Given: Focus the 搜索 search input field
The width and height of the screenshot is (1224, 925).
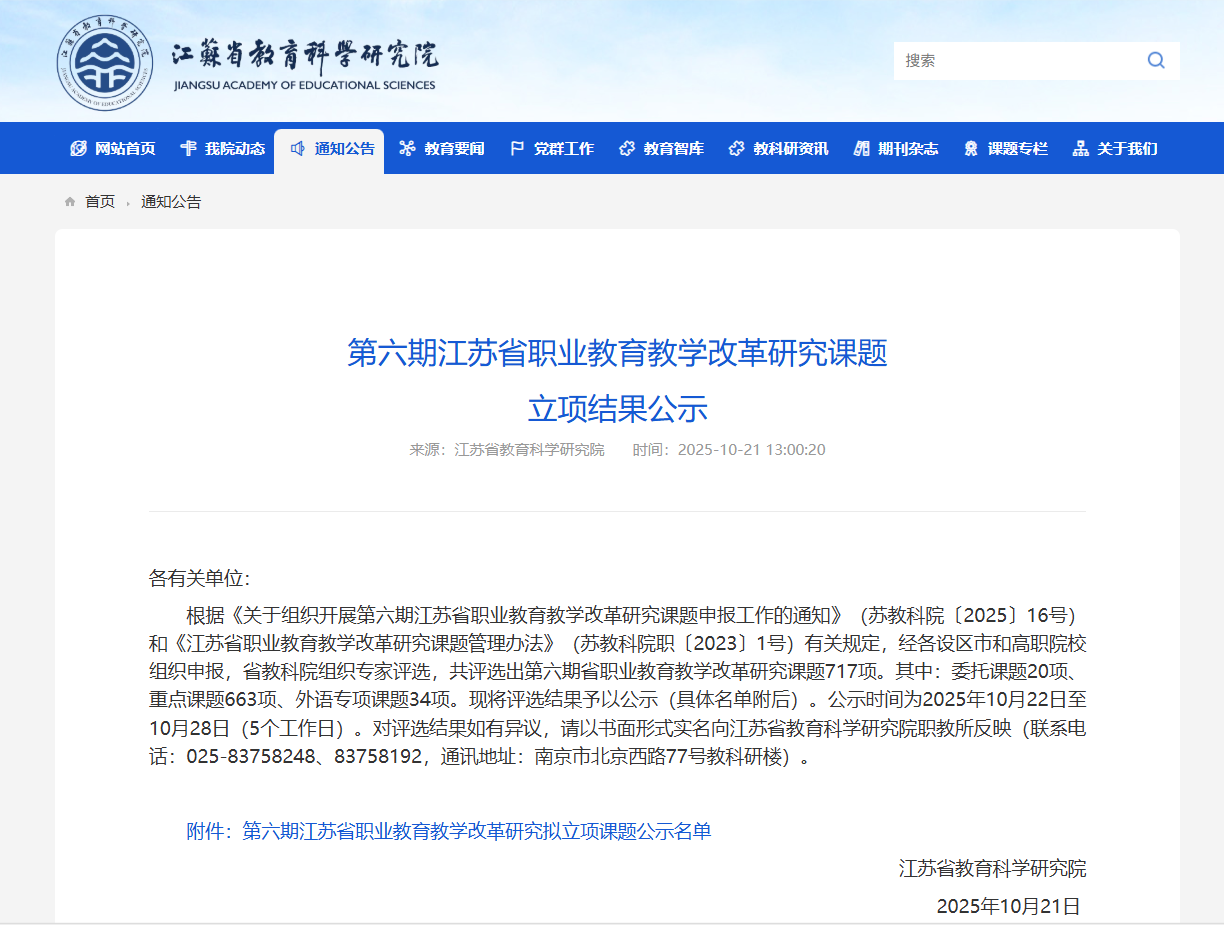Looking at the screenshot, I should coord(1015,60).
